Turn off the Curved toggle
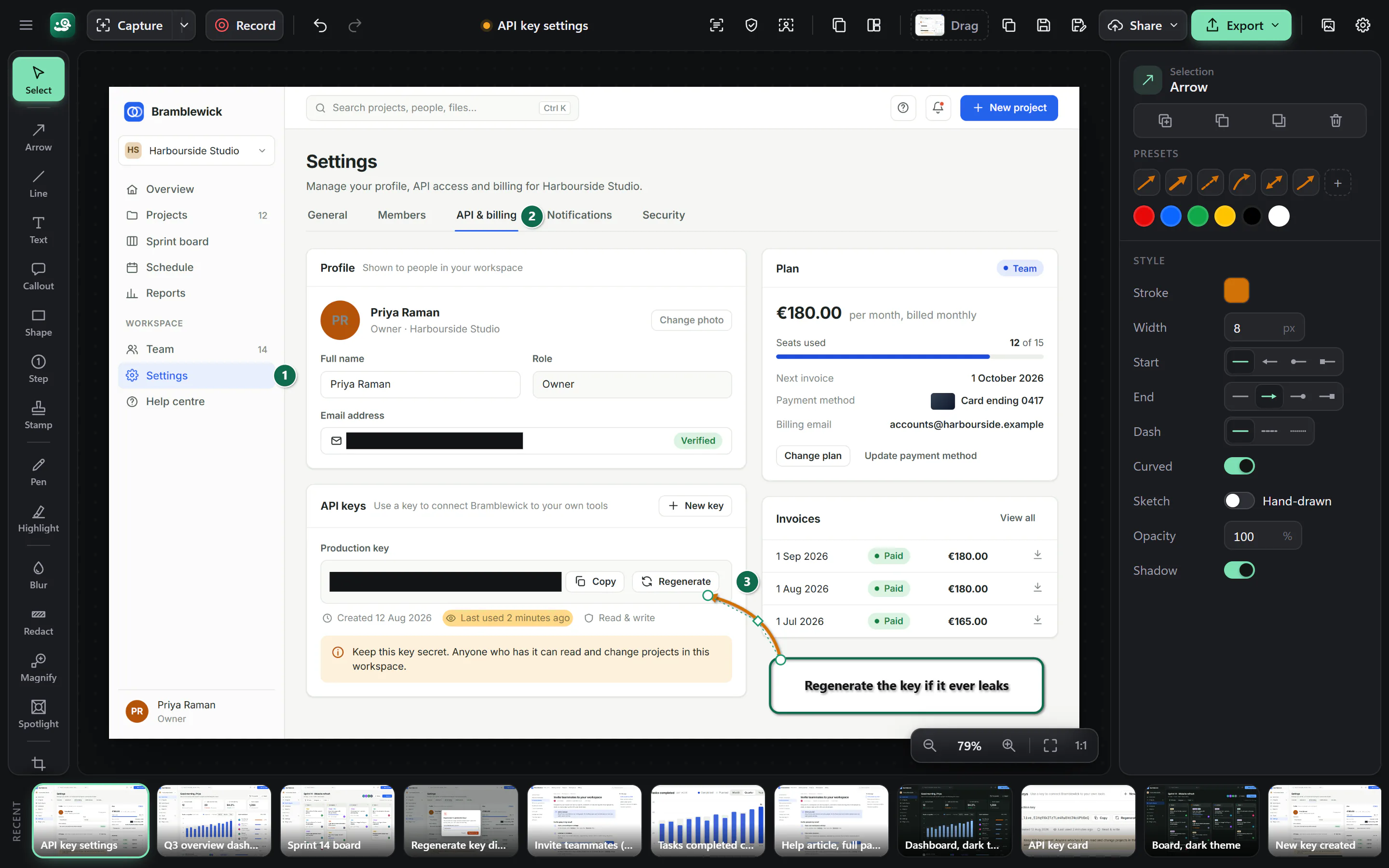The image size is (1389, 868). pos(1239,465)
